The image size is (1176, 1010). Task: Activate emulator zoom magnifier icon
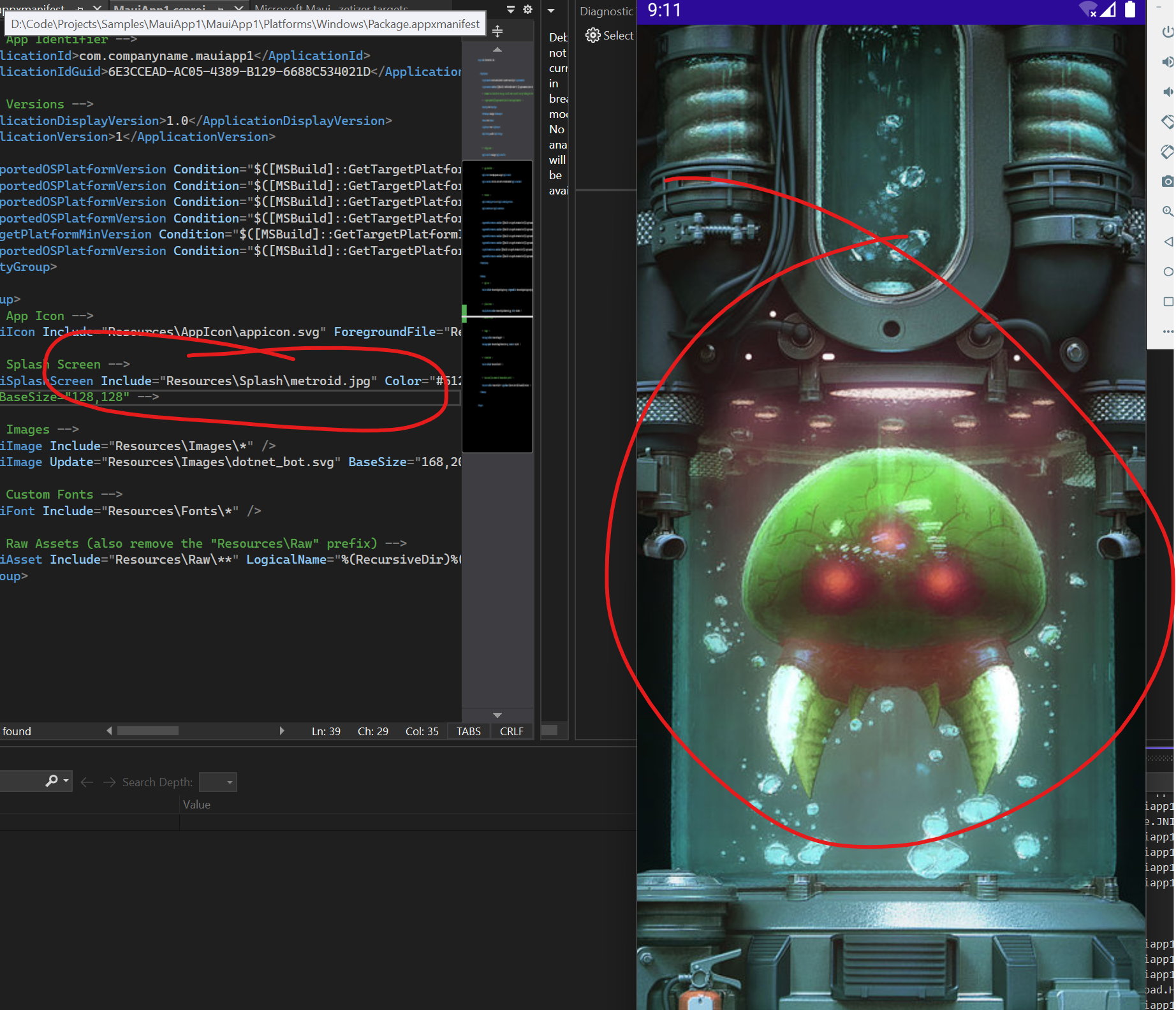click(1168, 211)
